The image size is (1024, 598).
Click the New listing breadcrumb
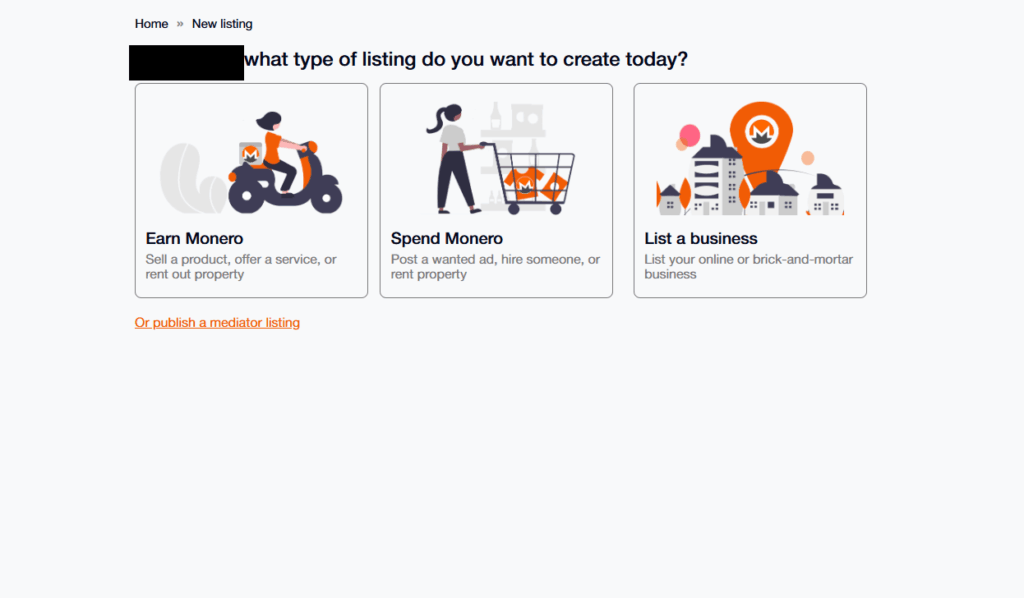222,24
